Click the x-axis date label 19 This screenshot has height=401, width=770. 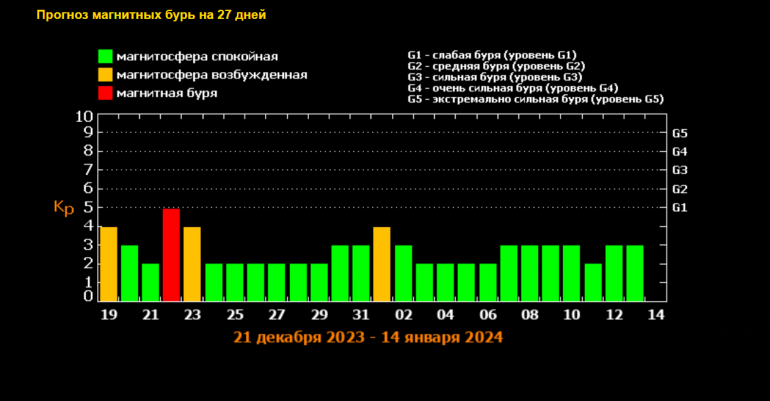pyautogui.click(x=109, y=315)
